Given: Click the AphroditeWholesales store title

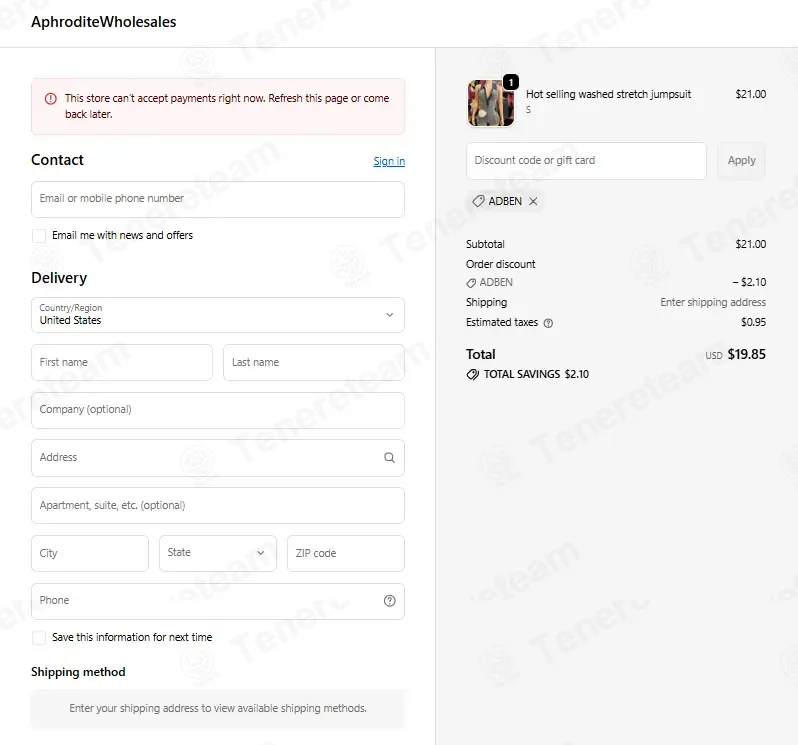Looking at the screenshot, I should click(104, 22).
